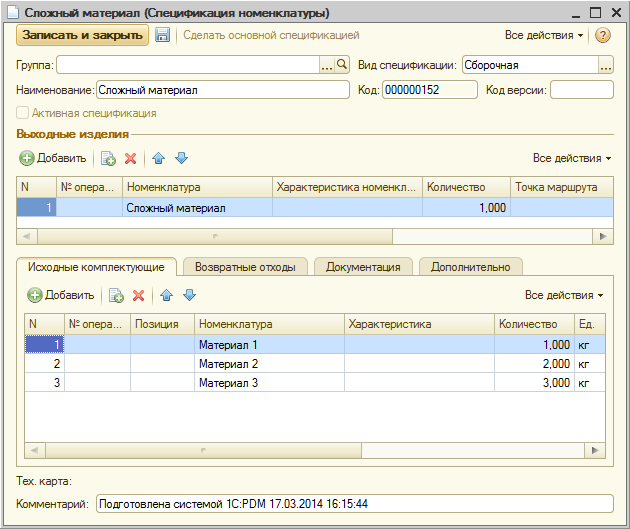Image resolution: width=630 pixels, height=529 pixels.
Task: Open the Дополнительно tab
Action: [470, 267]
